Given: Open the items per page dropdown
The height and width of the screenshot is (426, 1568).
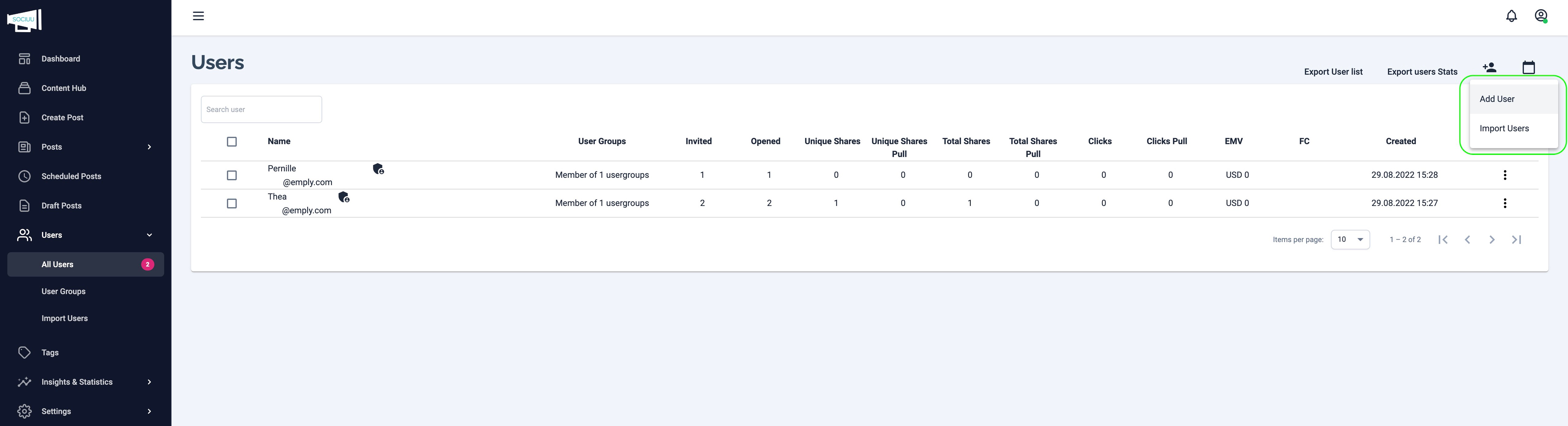Looking at the screenshot, I should [x=1350, y=240].
